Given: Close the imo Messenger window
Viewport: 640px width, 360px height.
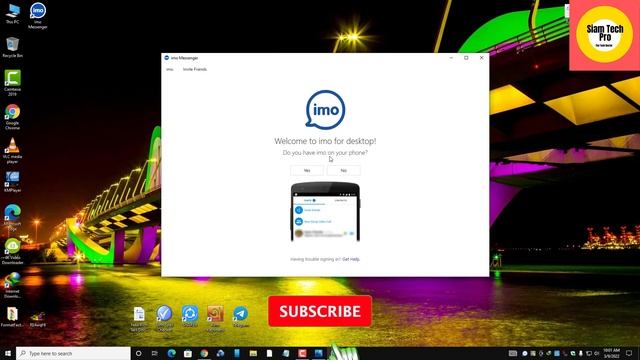Looking at the screenshot, I should tap(482, 58).
